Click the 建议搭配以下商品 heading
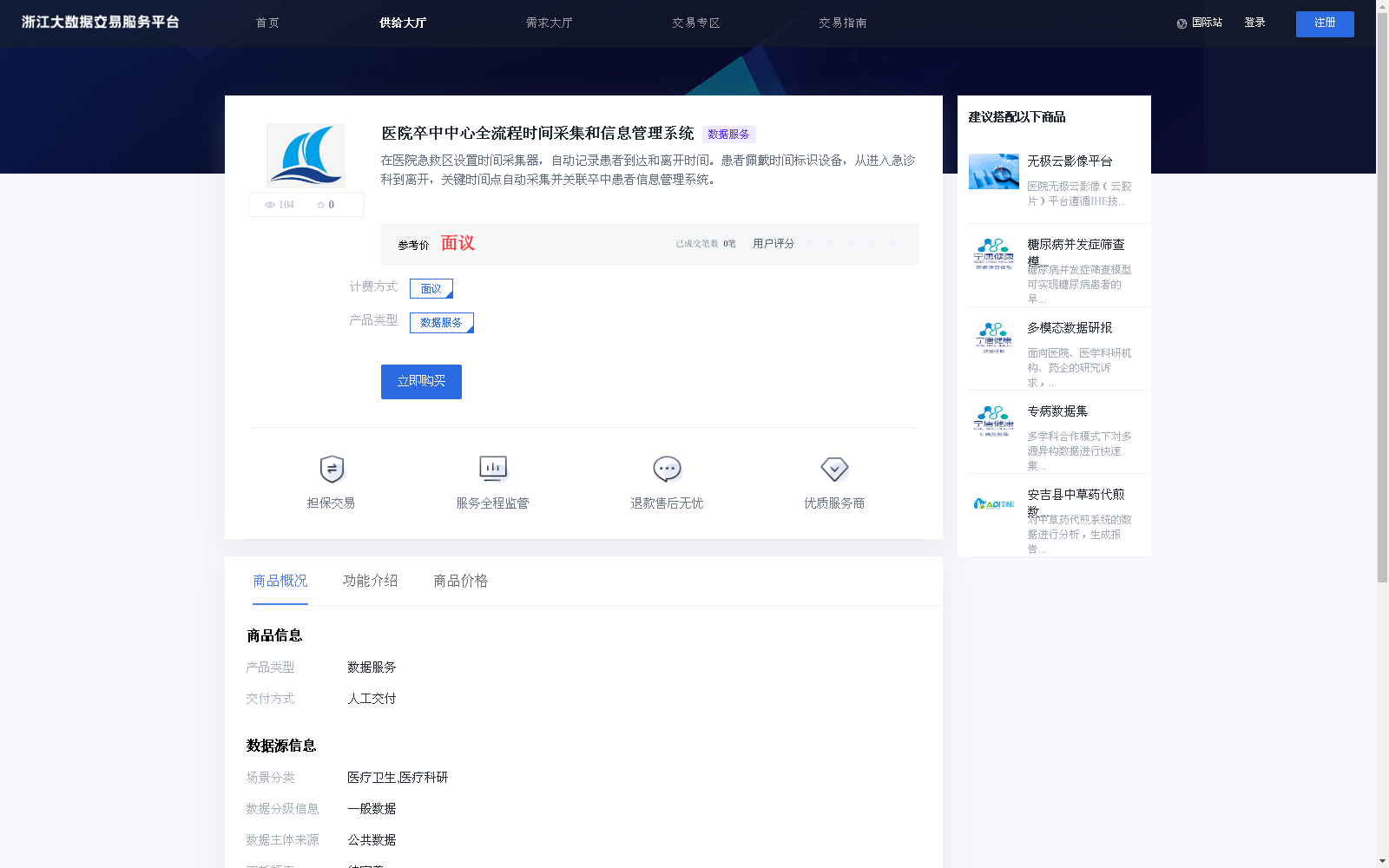 click(x=1017, y=117)
